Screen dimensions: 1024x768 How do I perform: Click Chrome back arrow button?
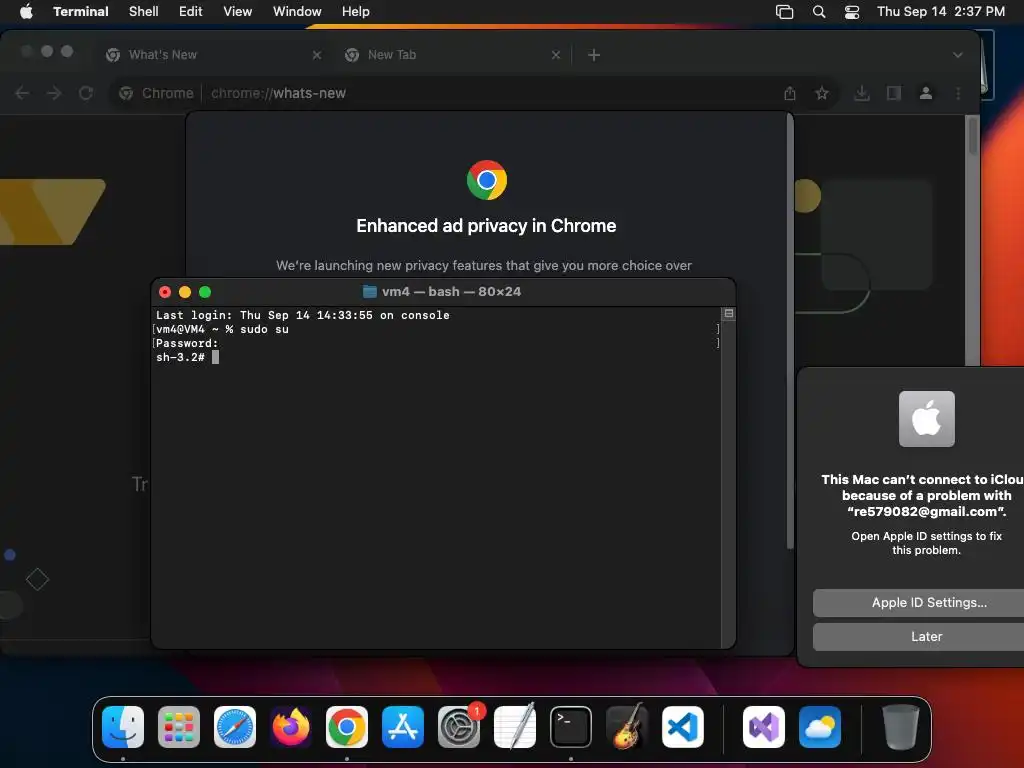coord(22,93)
